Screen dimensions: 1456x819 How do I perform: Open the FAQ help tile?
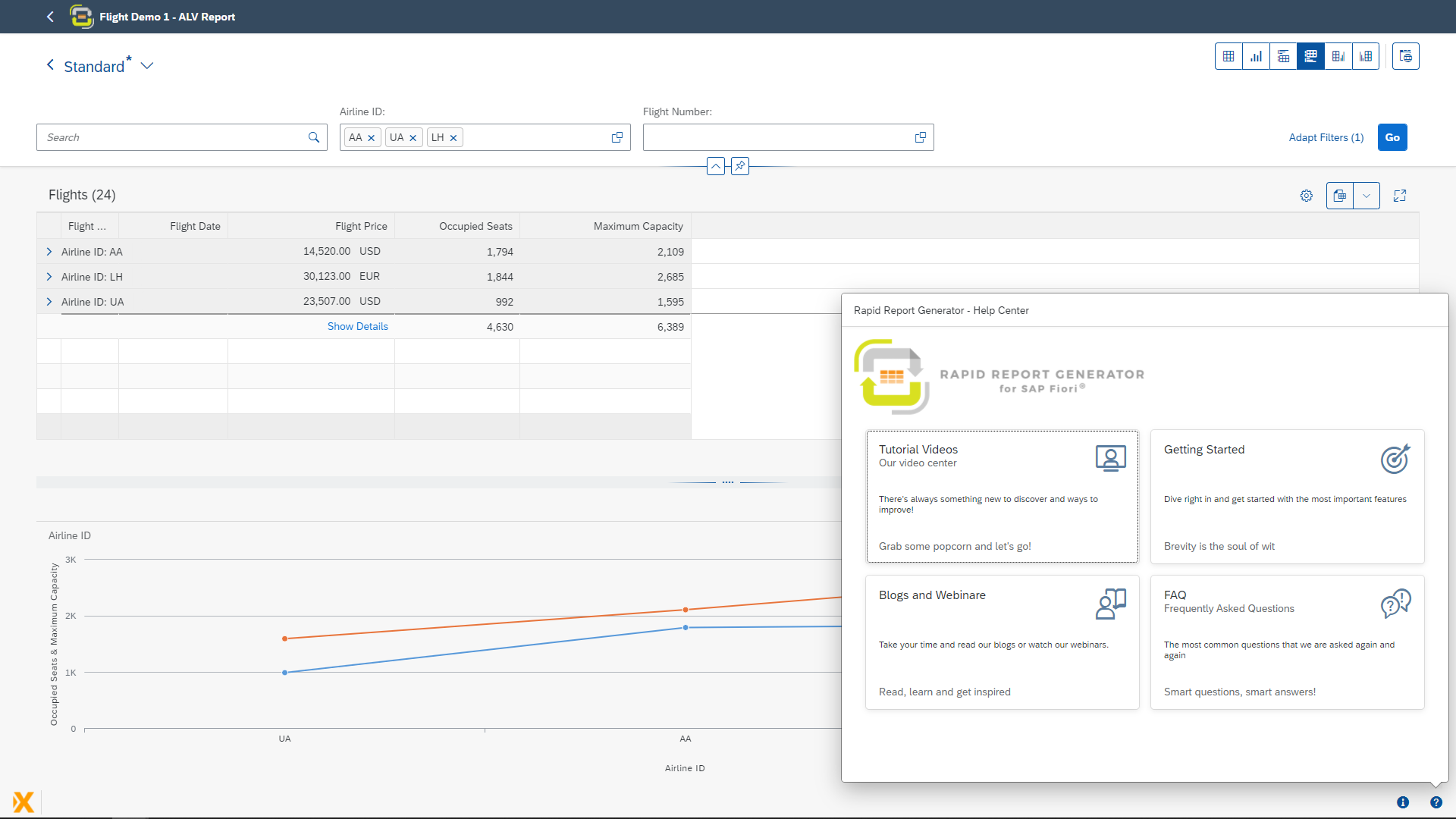pos(1287,642)
